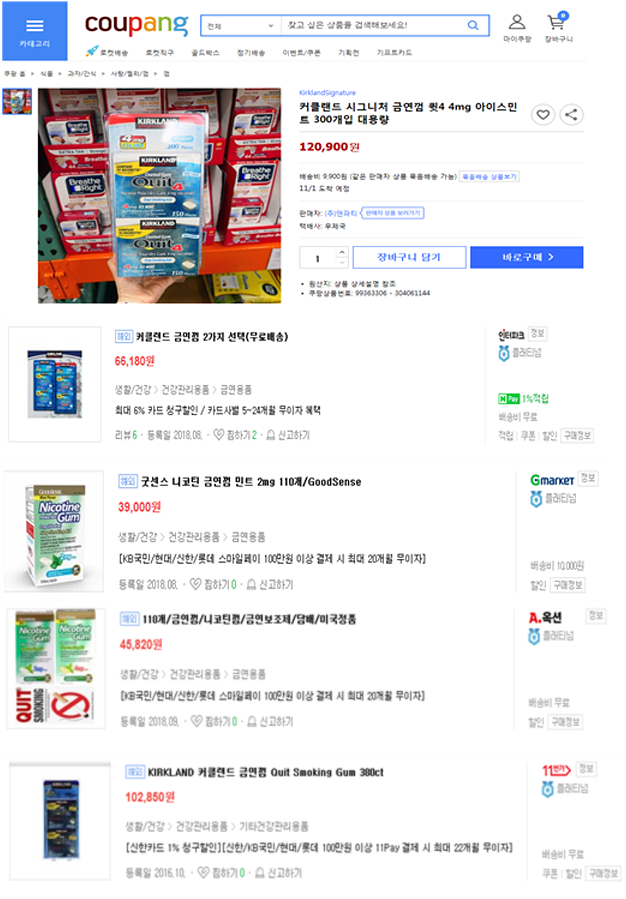626x899 pixels.
Task: Click the search input field
Action: click(x=375, y=26)
